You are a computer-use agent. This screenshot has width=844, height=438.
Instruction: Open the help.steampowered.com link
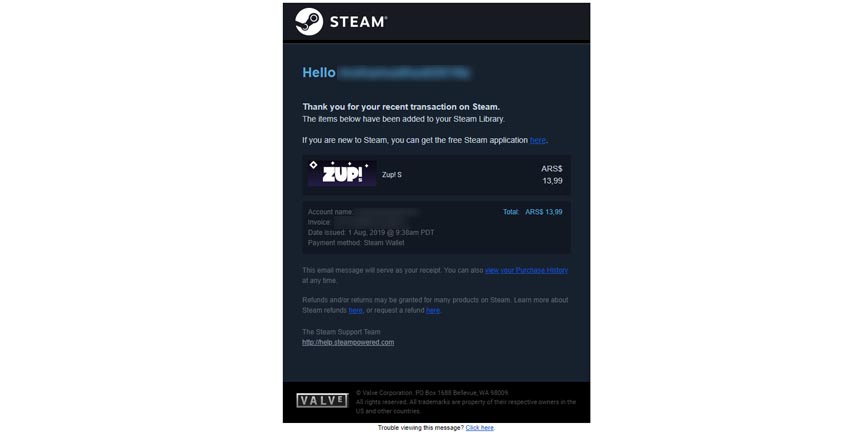tap(348, 342)
